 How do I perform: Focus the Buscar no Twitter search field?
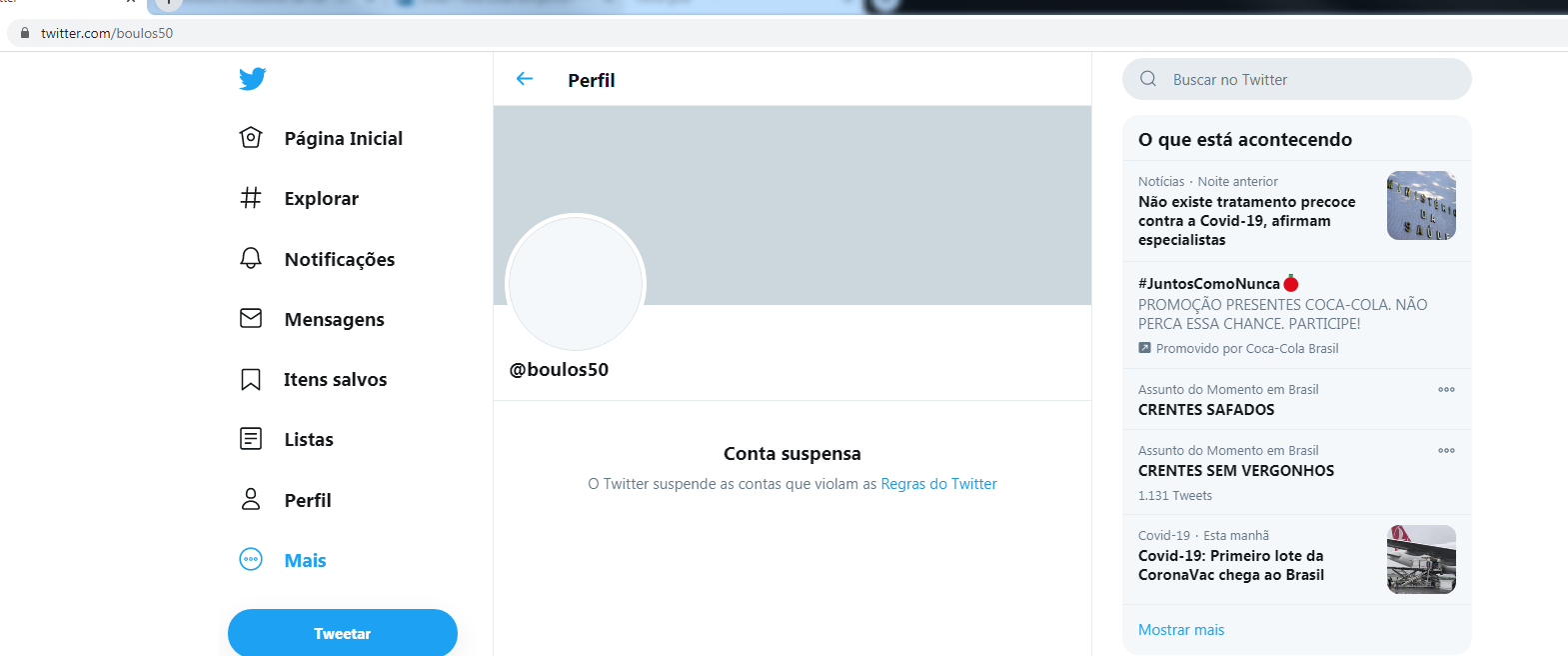click(1297, 79)
